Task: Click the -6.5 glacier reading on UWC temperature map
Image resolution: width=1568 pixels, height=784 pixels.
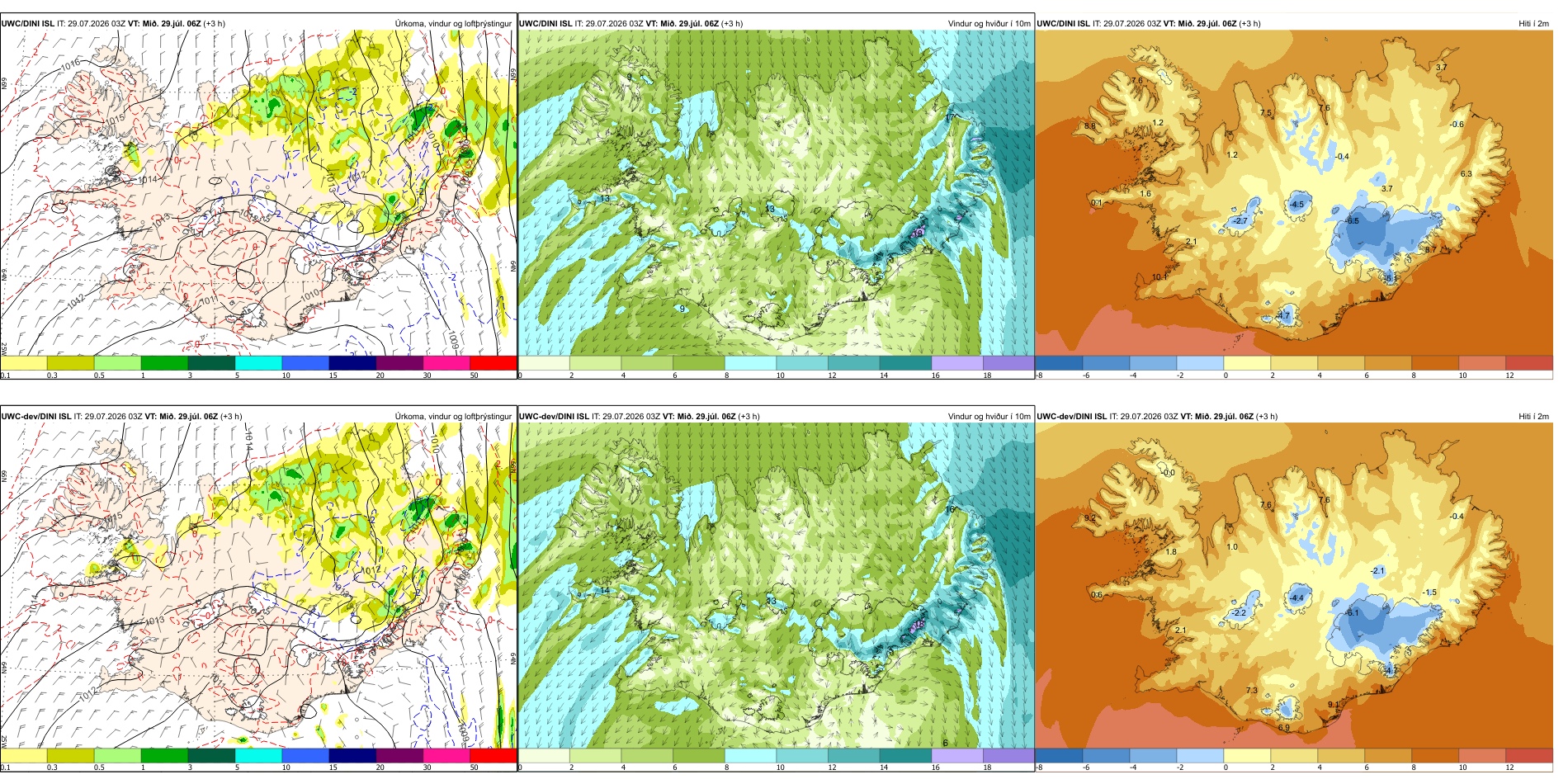Action: tap(1351, 221)
